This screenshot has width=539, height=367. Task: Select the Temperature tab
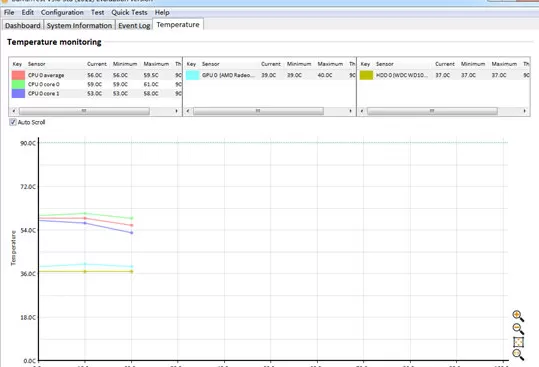178,24
